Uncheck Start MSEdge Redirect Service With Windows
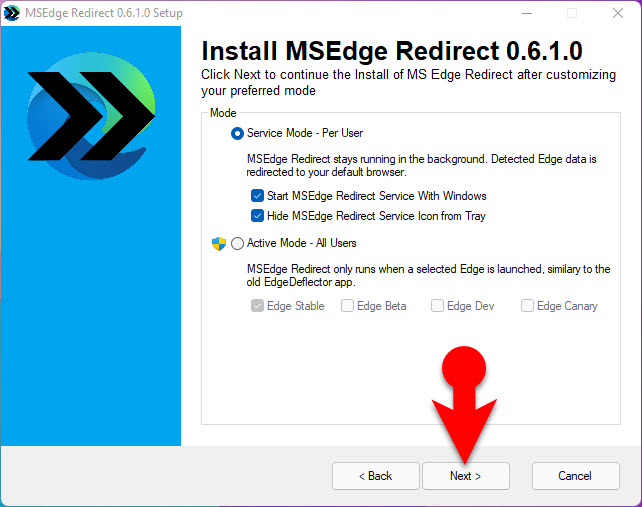Screen dimensions: 642x507 (257, 196)
